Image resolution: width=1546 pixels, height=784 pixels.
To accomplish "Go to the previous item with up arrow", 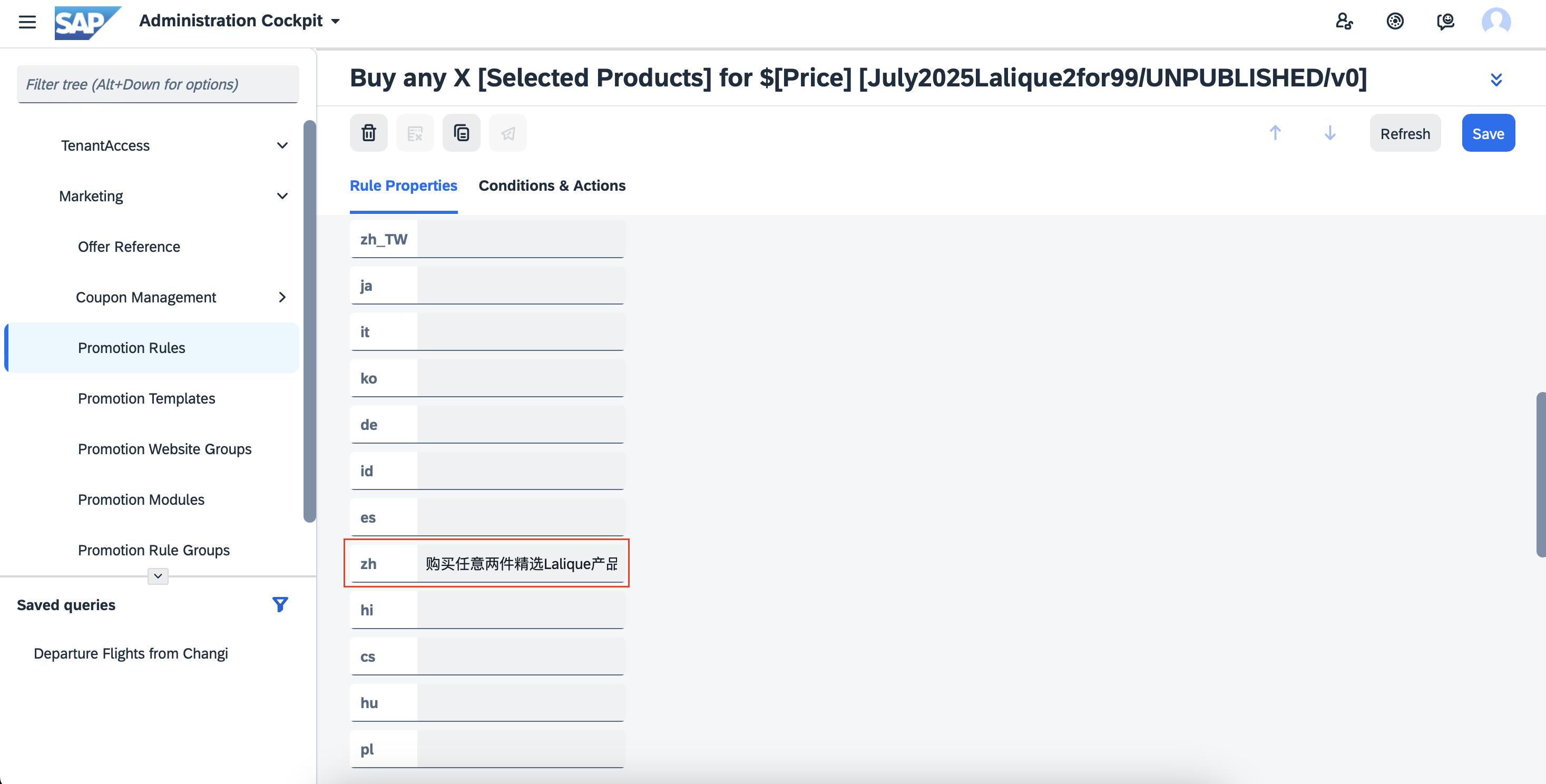I will tap(1275, 133).
